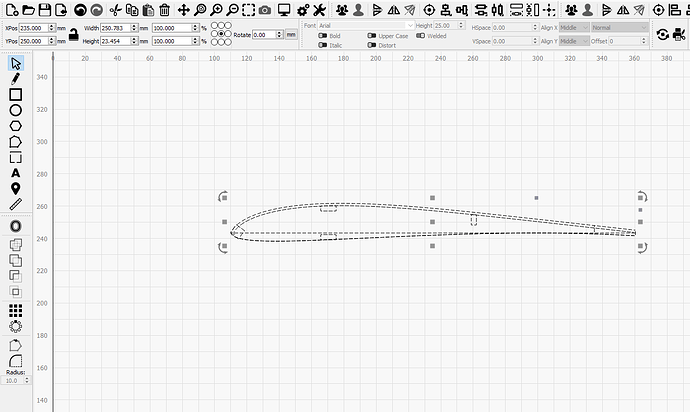Import a file into the project
The width and height of the screenshot is (690, 412).
(x=61, y=10)
